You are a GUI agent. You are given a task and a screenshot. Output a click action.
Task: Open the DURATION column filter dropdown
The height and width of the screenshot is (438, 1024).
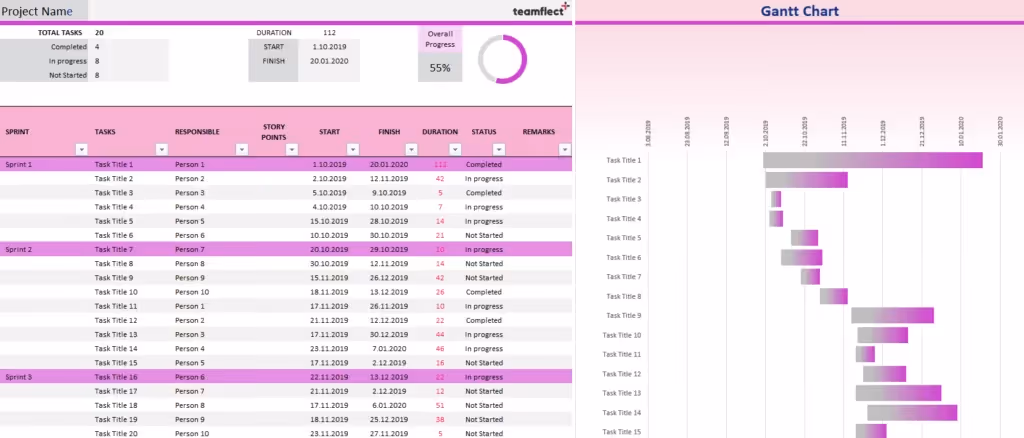pos(455,149)
